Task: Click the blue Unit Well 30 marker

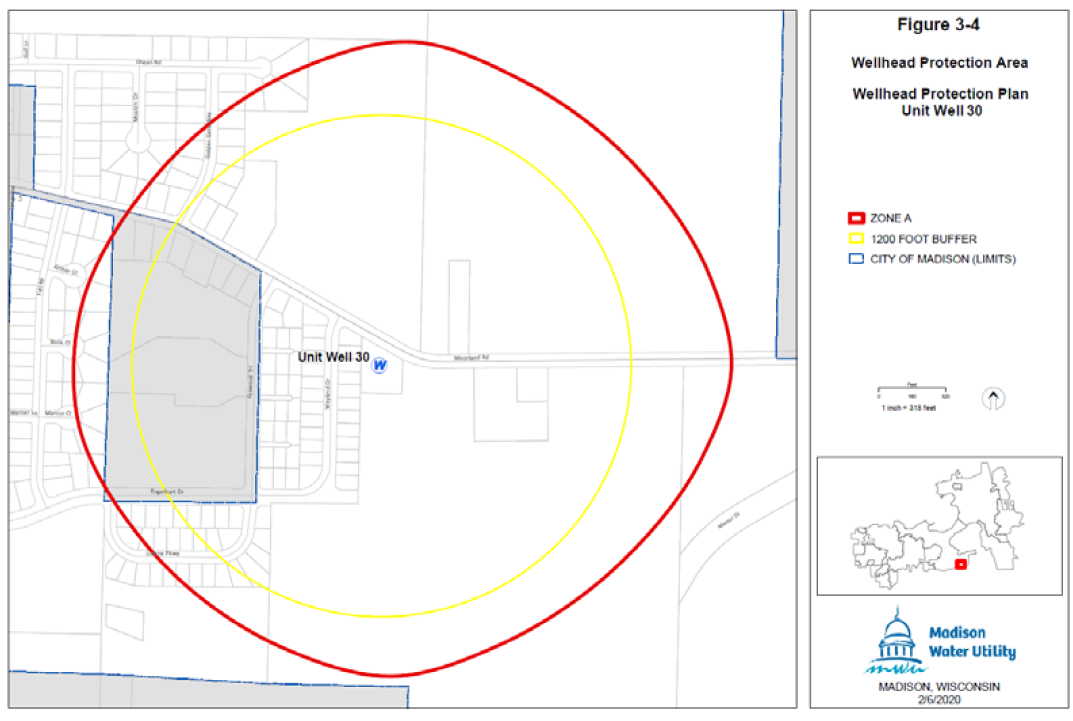Action: pyautogui.click(x=379, y=366)
